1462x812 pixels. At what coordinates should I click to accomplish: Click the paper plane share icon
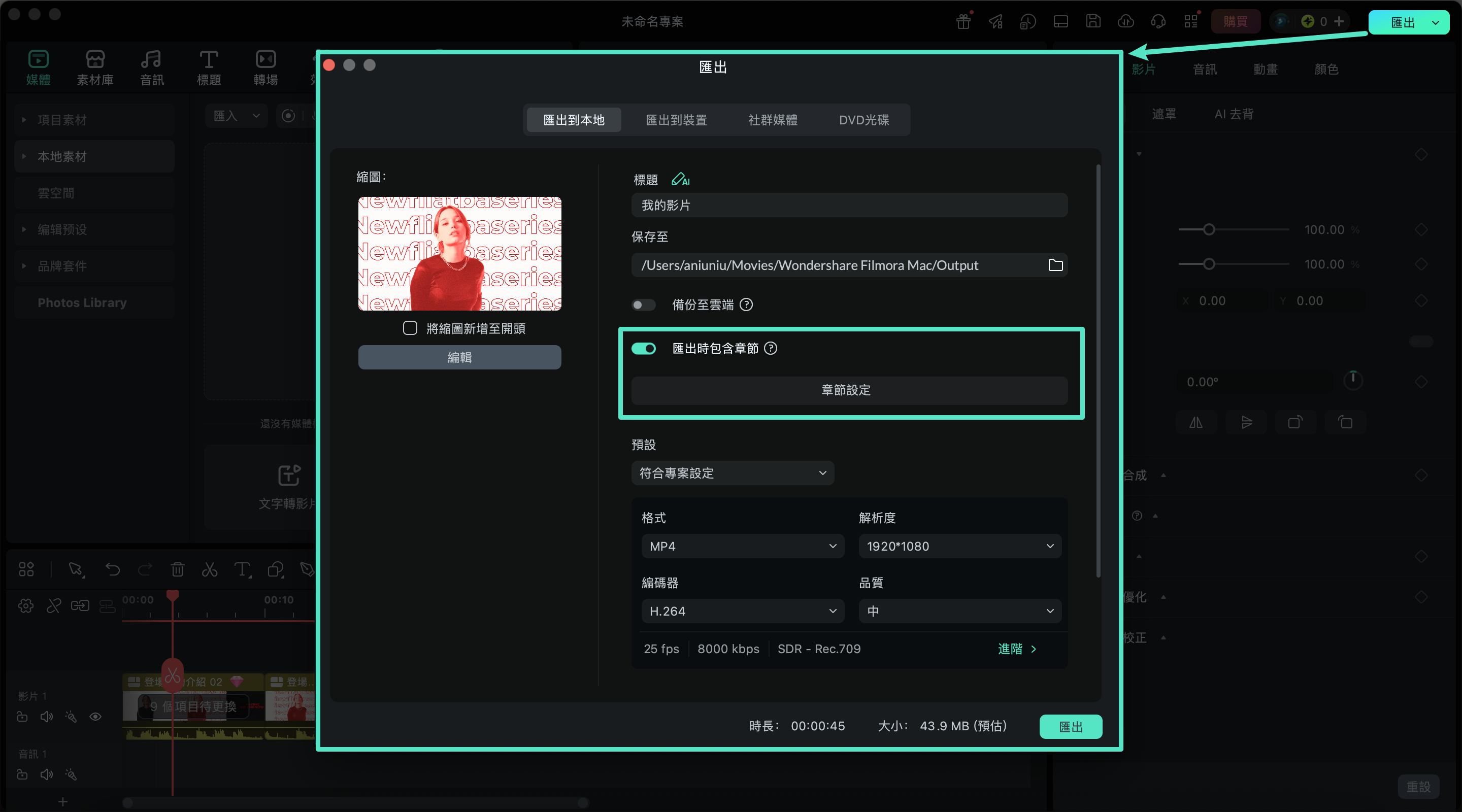pos(995,21)
